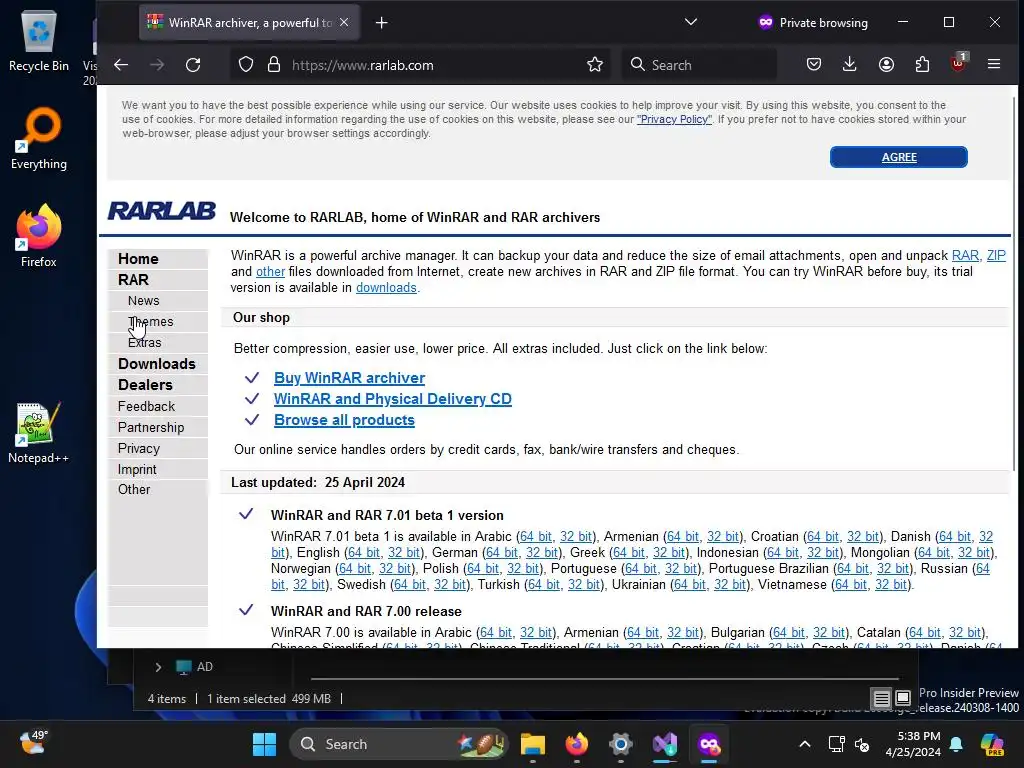Screen dimensions: 1024x768
Task: Open Partnership in the sidebar
Action: coord(151,427)
